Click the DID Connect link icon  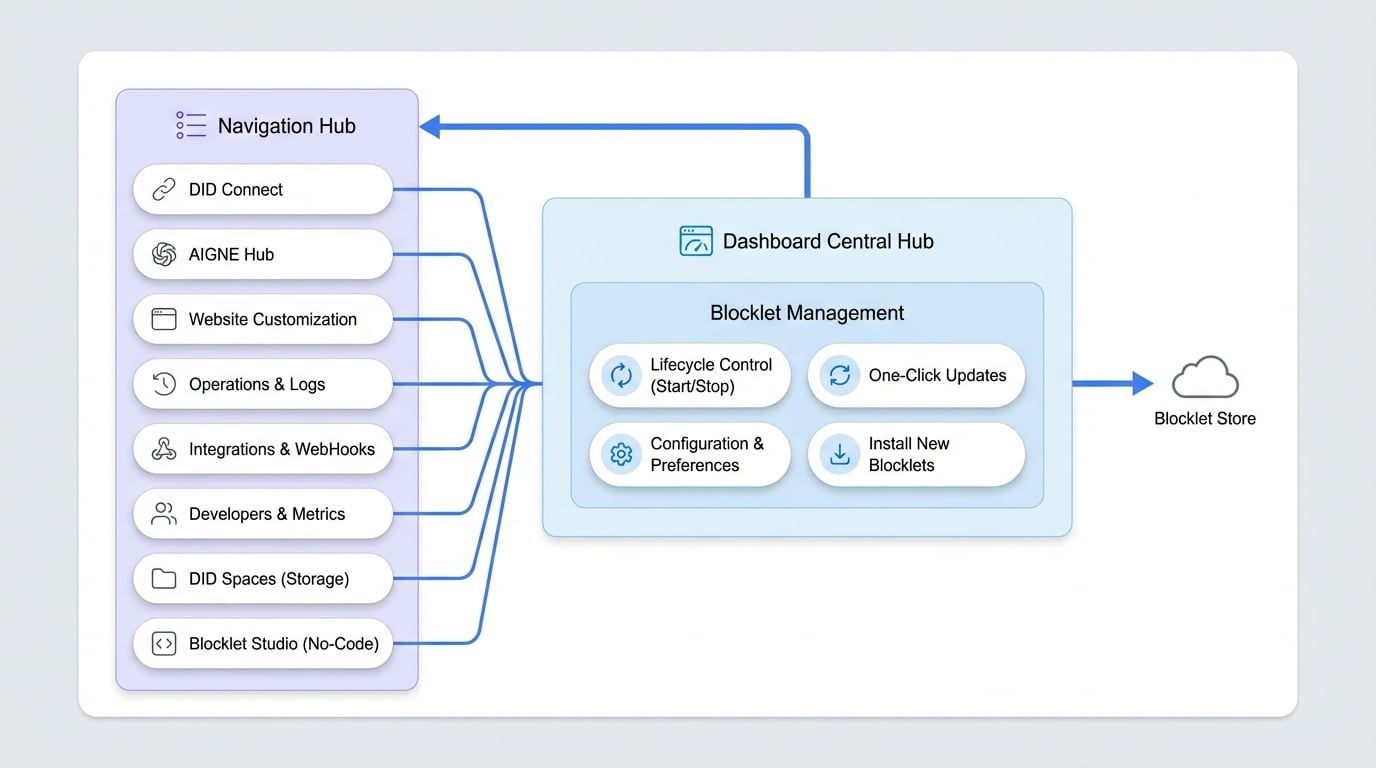[164, 190]
